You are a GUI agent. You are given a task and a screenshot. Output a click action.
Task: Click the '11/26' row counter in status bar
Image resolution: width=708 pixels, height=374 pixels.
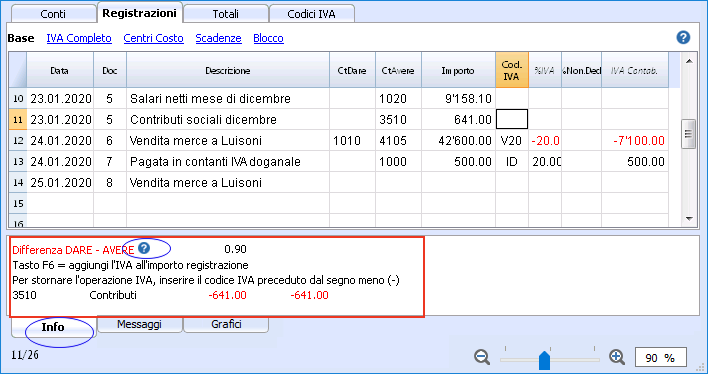[x=25, y=355]
